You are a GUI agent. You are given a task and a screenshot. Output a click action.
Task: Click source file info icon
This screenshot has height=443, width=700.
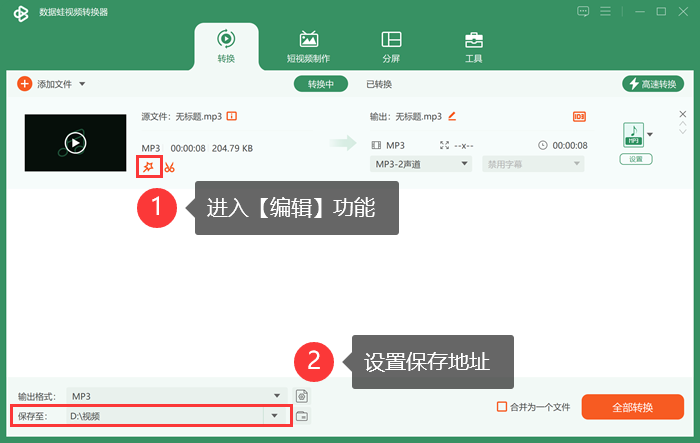pos(232,116)
